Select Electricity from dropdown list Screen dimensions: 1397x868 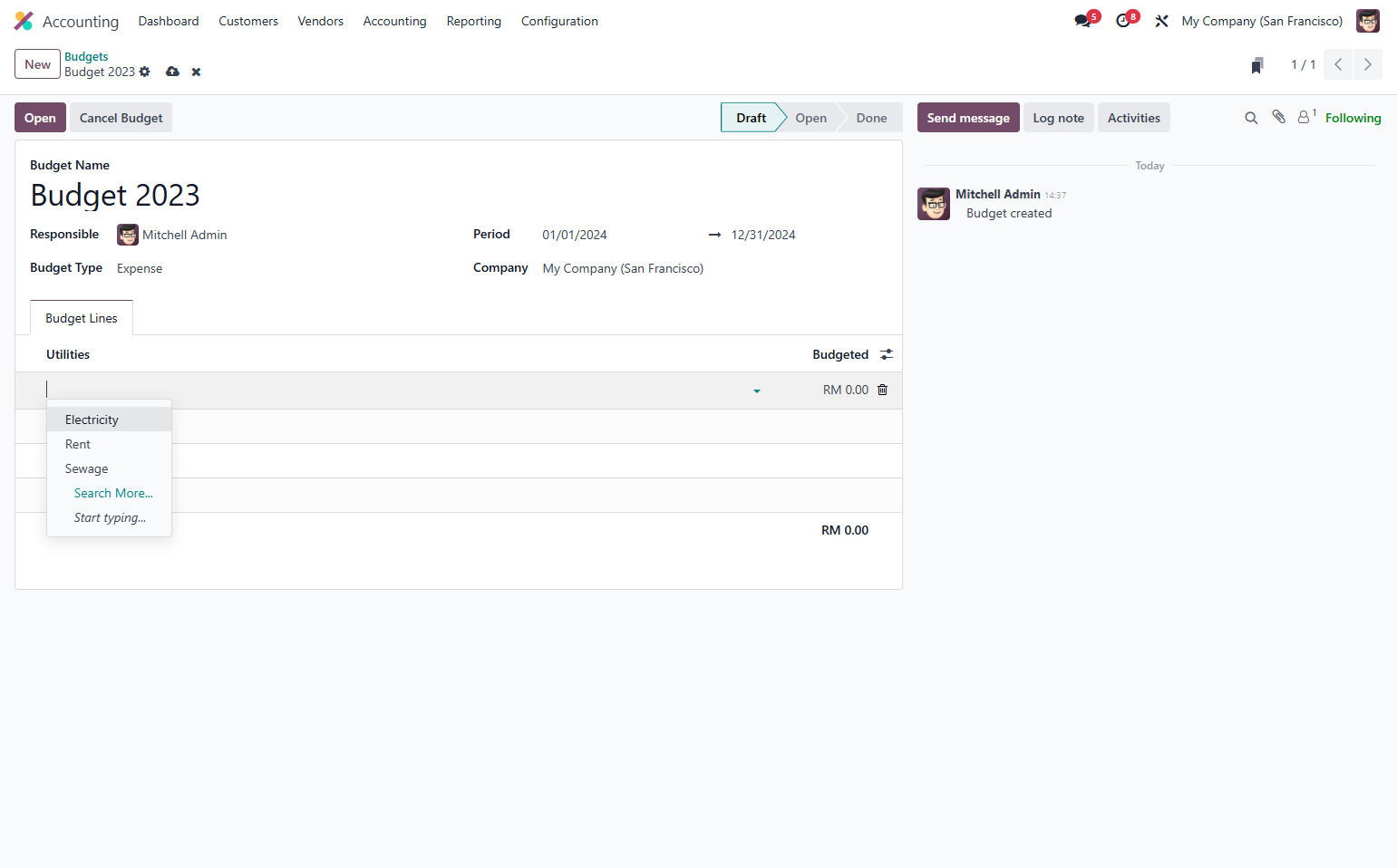coord(109,420)
